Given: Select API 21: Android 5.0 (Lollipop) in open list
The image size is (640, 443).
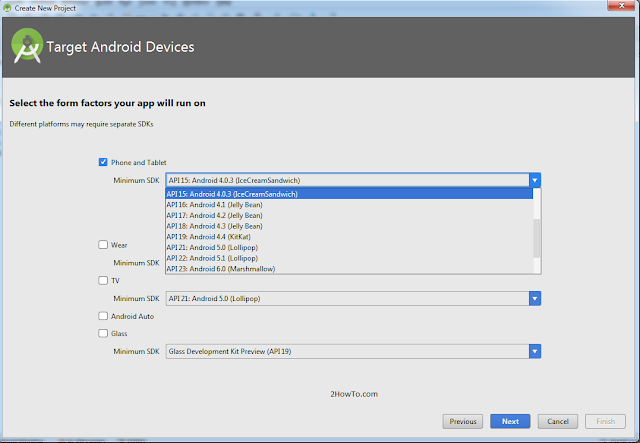Looking at the screenshot, I should click(349, 247).
